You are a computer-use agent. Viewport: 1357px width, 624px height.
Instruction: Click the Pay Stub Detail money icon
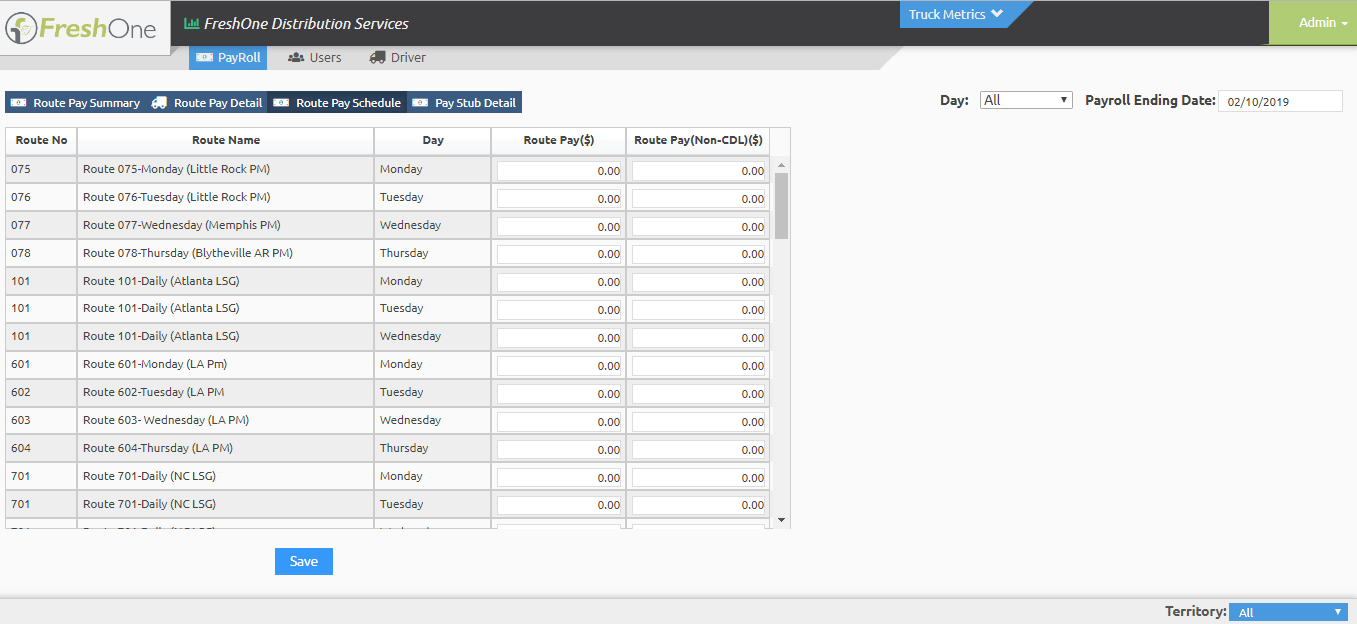[420, 103]
